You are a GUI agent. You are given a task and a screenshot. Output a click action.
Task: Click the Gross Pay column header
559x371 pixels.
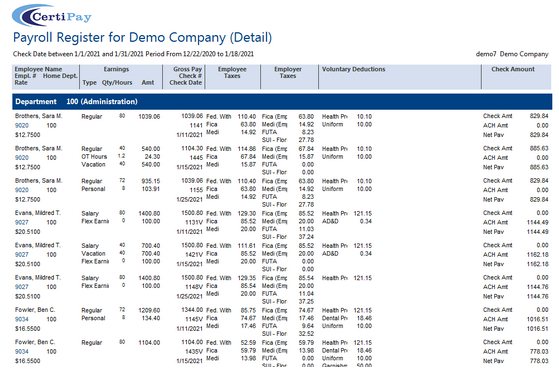(188, 69)
